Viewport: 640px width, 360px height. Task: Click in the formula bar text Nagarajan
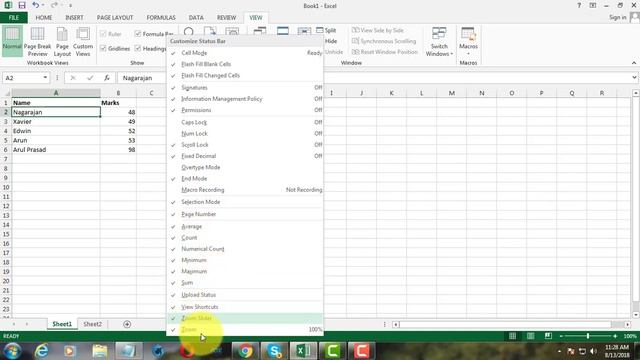click(x=138, y=78)
